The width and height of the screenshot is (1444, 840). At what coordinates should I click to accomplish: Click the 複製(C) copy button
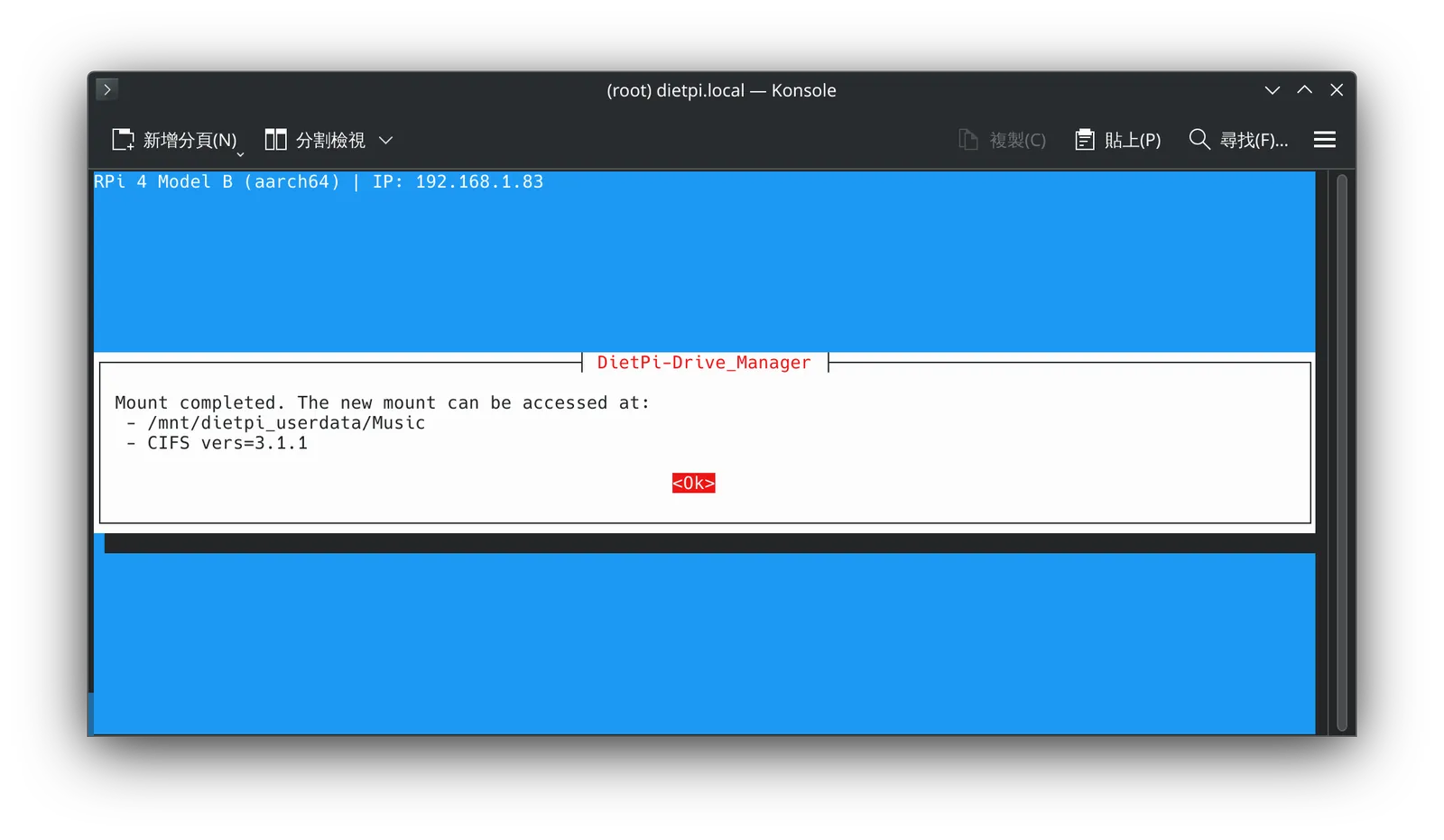[x=1002, y=140]
